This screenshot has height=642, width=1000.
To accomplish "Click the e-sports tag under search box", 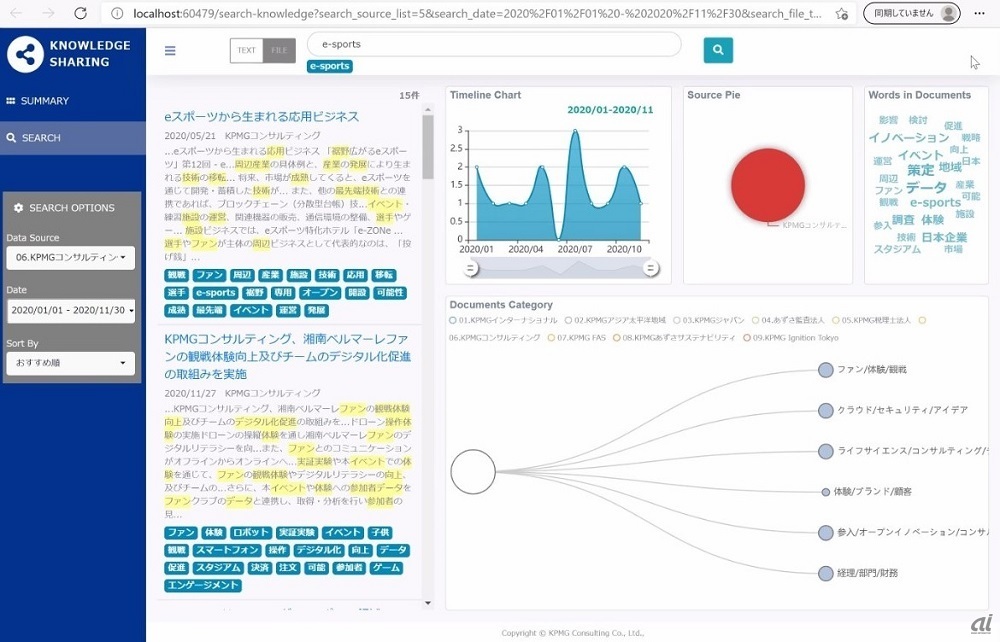I will click(330, 66).
